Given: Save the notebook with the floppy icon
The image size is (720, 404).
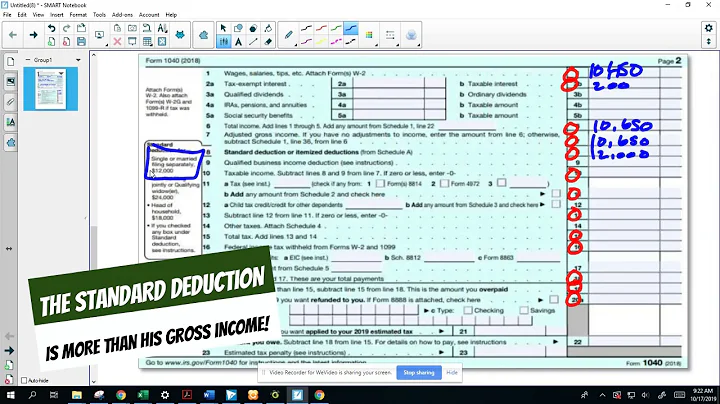Looking at the screenshot, I should point(81,42).
